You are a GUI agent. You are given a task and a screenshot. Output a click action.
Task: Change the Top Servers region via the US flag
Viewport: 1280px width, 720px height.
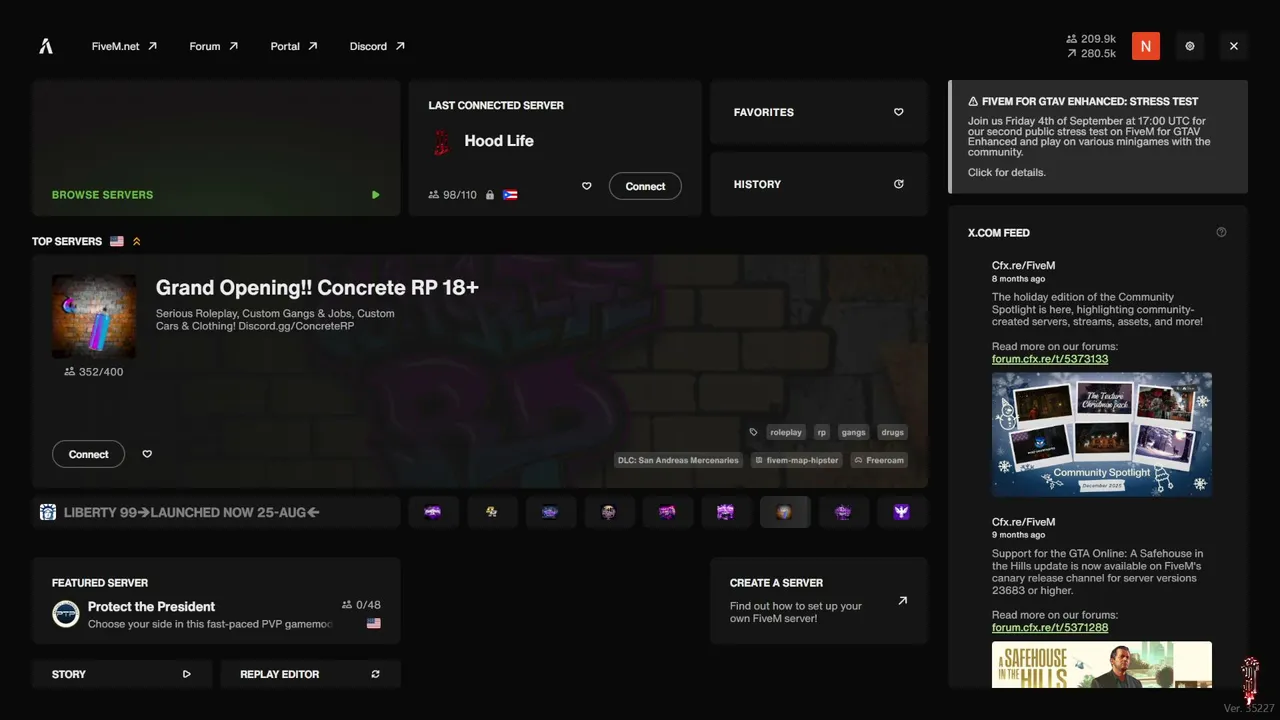[117, 241]
